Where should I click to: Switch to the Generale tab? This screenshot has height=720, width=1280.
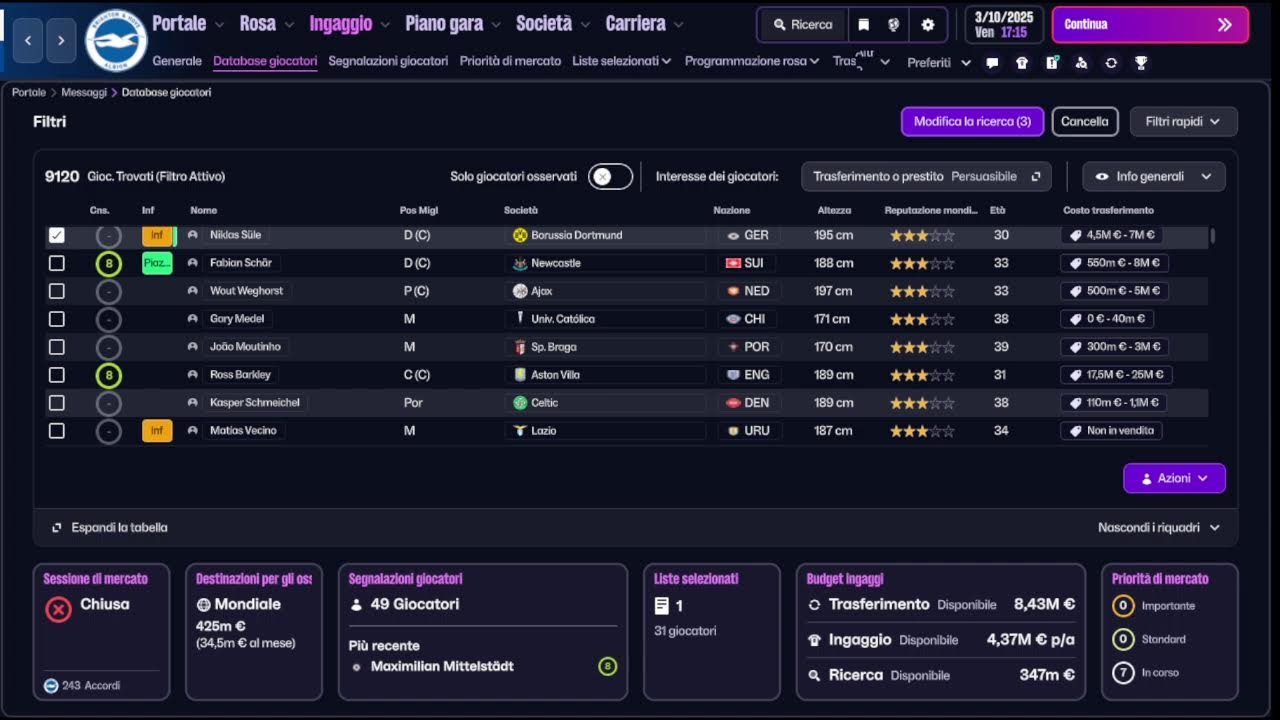177,61
